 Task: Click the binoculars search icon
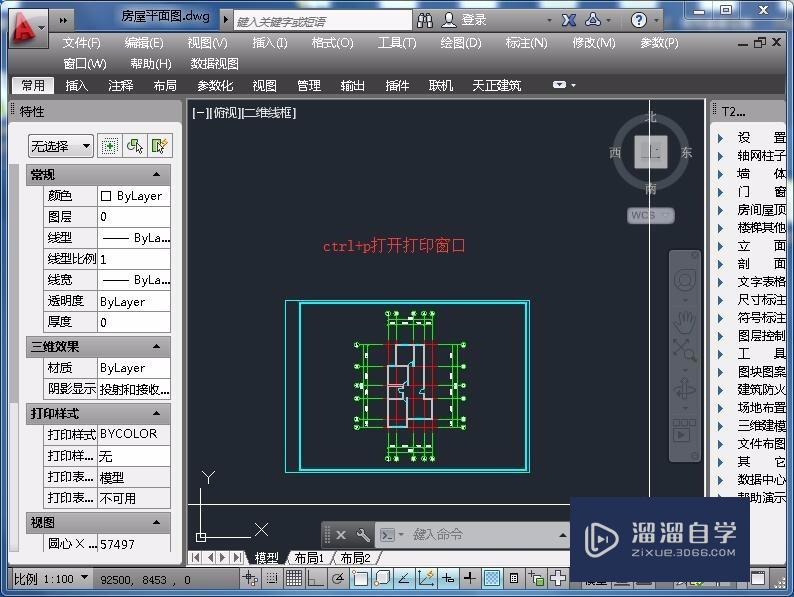(x=425, y=20)
